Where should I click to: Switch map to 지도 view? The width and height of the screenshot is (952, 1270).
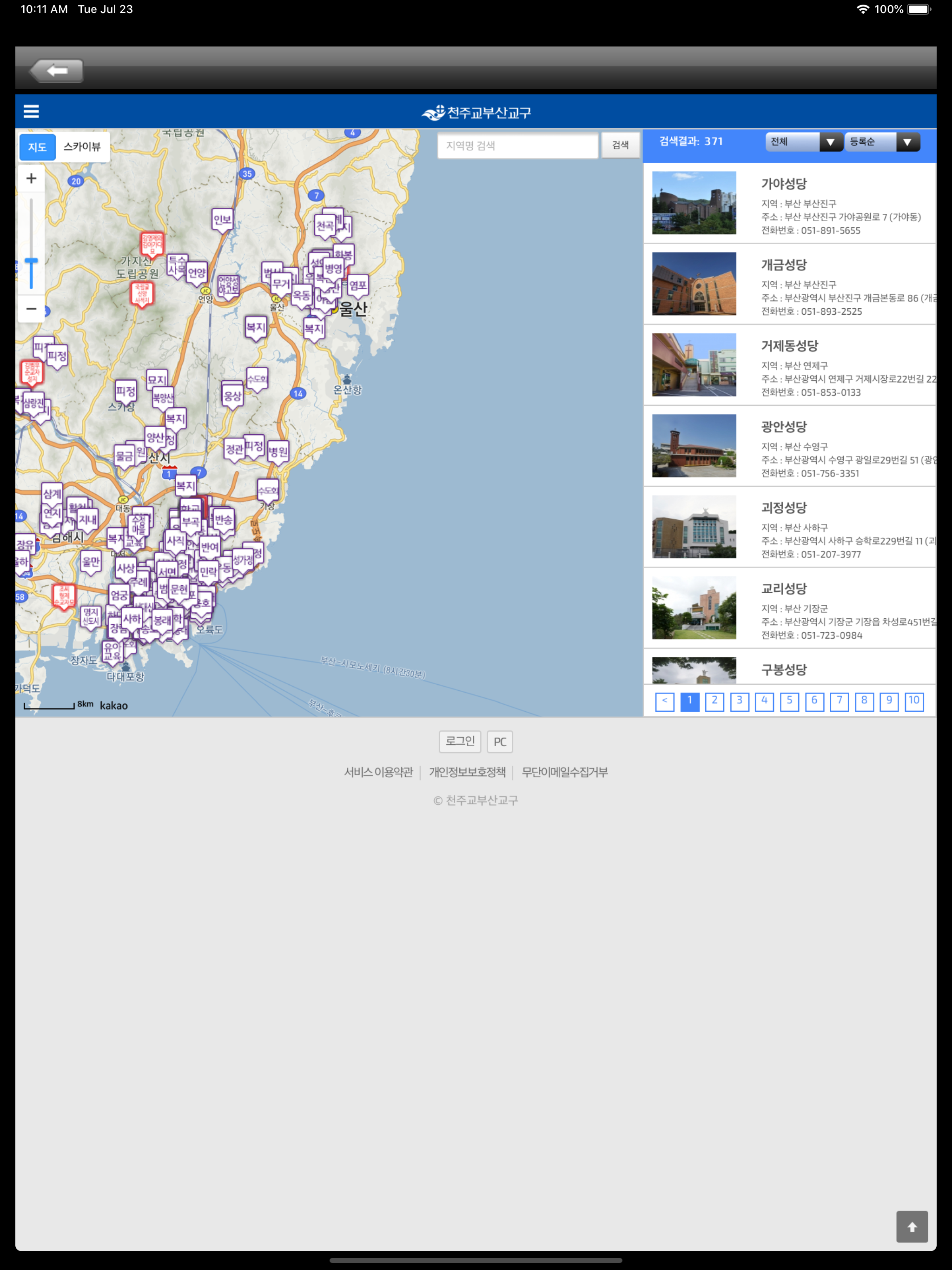[37, 147]
